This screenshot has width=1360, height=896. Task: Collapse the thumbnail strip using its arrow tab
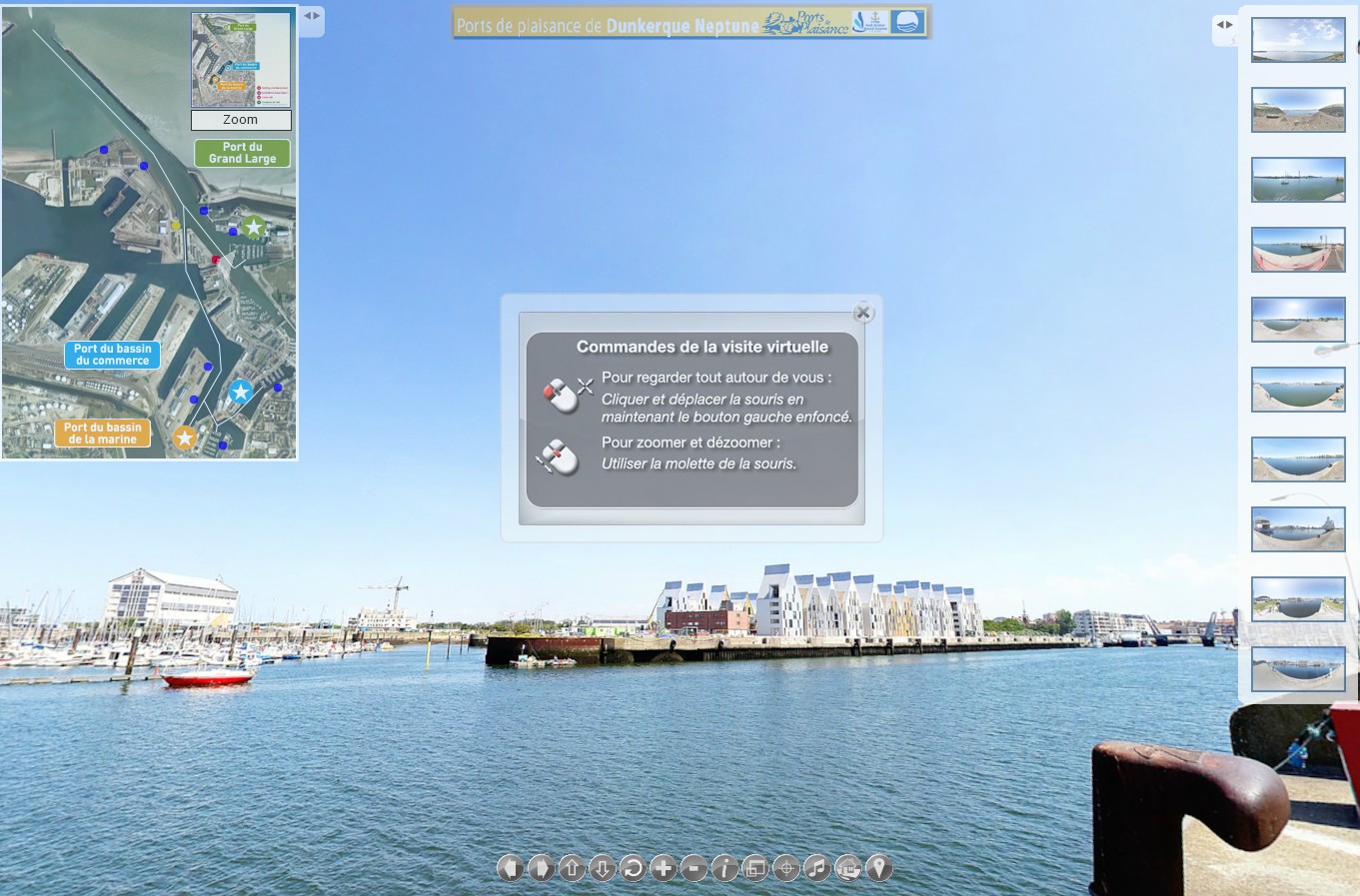coord(1224,26)
